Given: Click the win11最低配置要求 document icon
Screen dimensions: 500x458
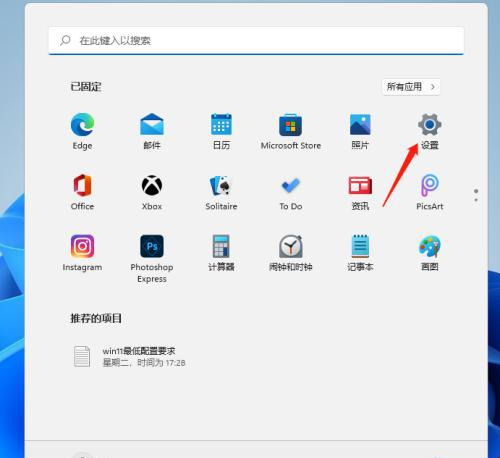Looking at the screenshot, I should (x=82, y=356).
